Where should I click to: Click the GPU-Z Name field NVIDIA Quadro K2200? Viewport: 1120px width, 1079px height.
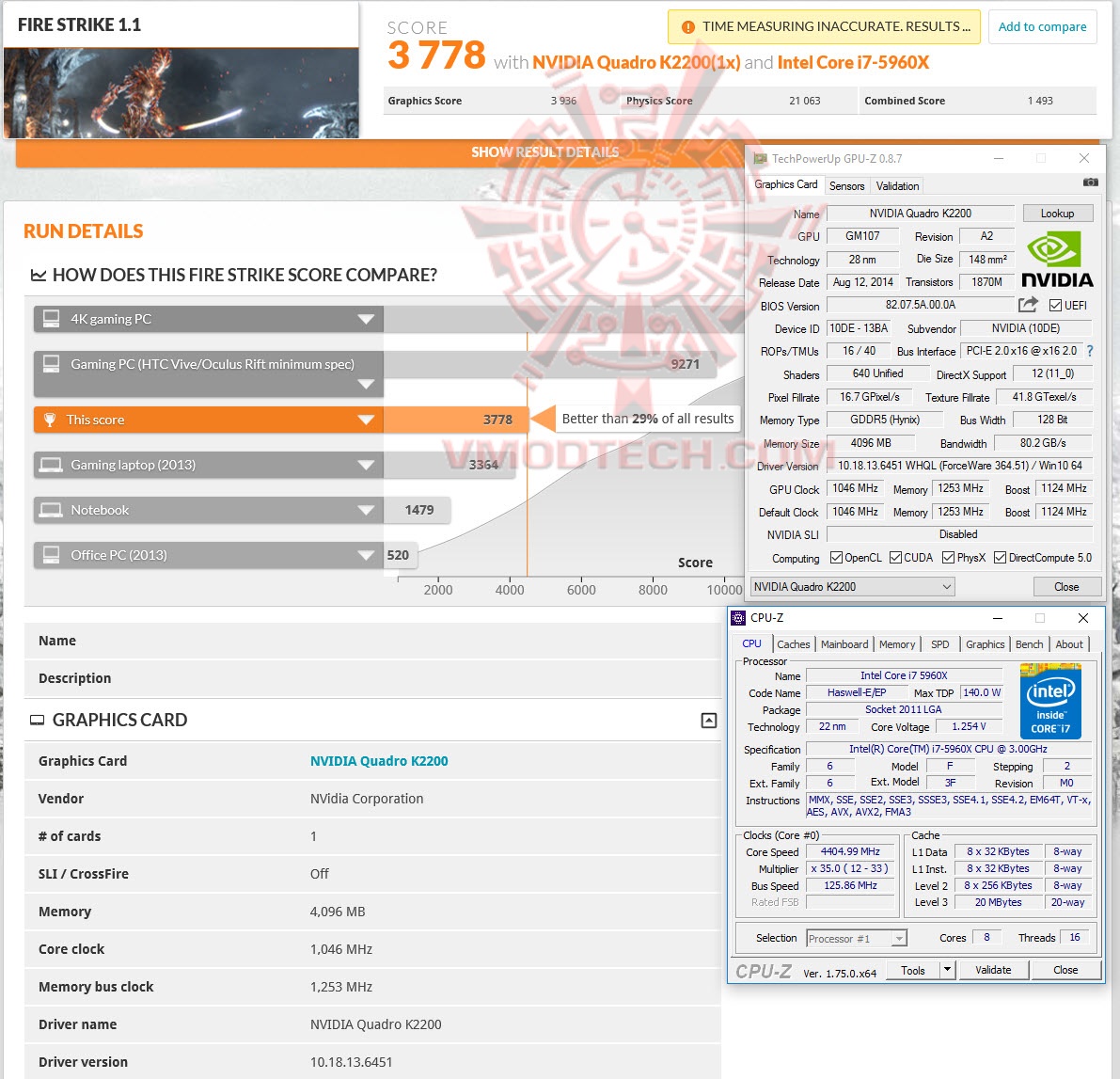(920, 213)
